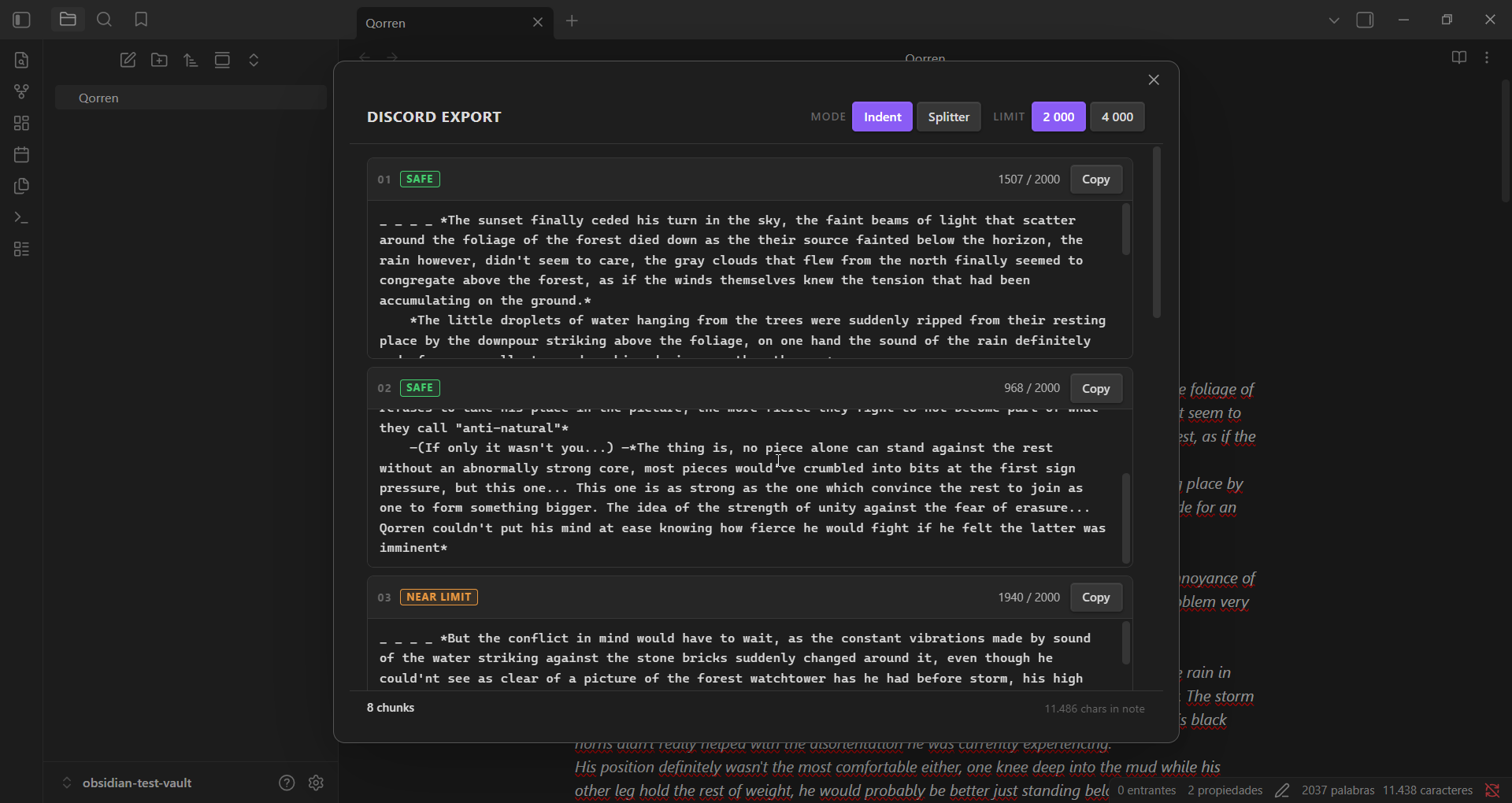This screenshot has height=803, width=1512.
Task: Expand or collapse all folders icon
Action: click(x=254, y=61)
